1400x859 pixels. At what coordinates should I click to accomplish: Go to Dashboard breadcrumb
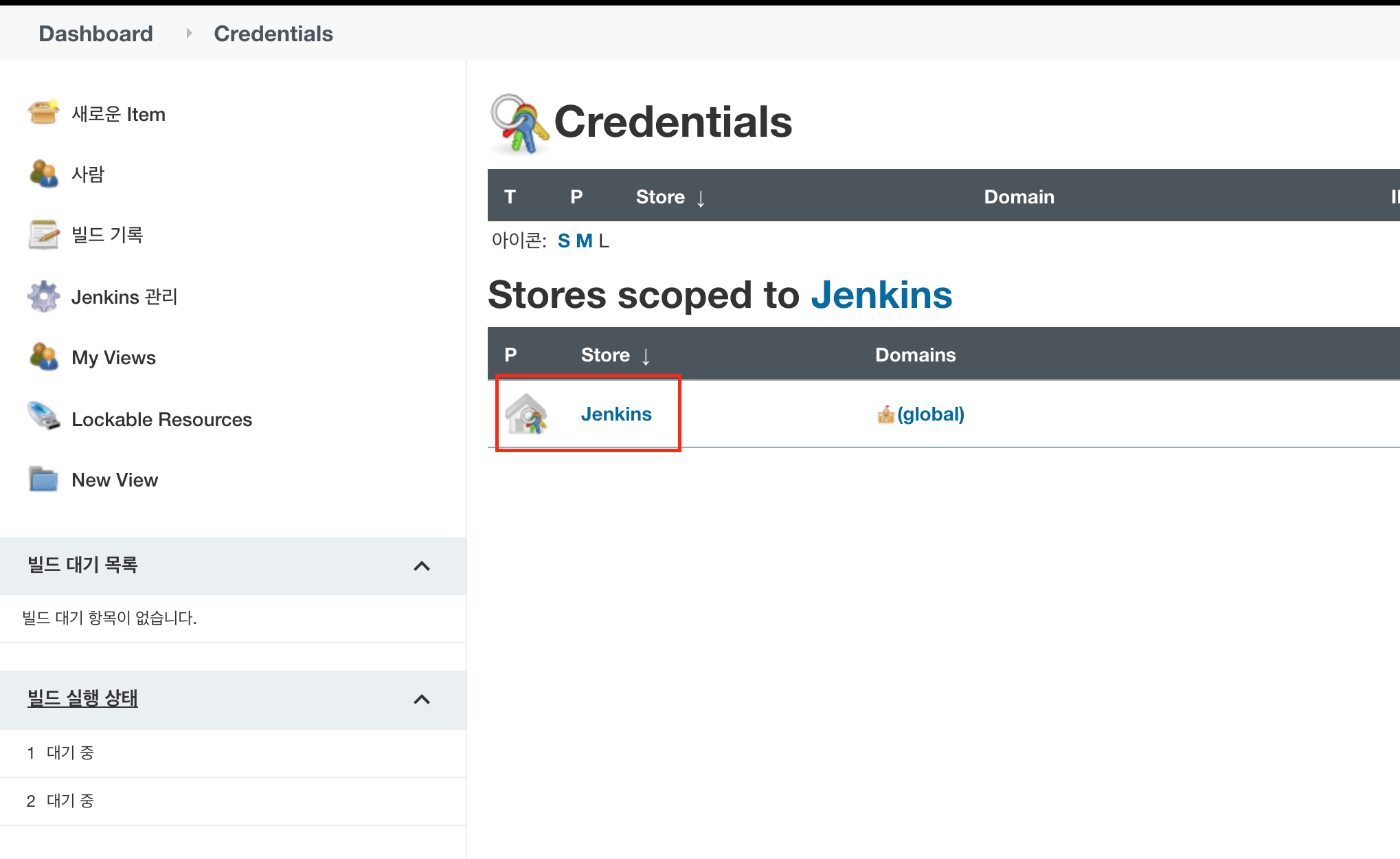coord(95,34)
